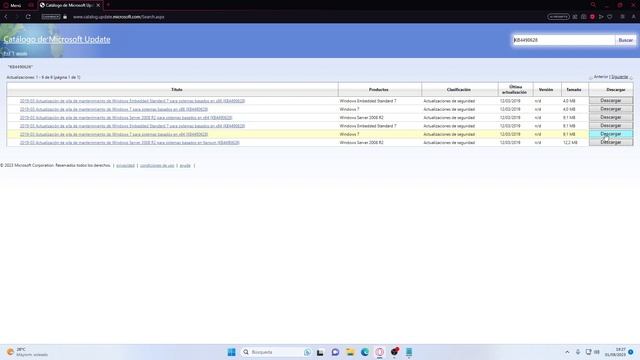640x360 pixels.
Task: Select the 12.2 MB size cell
Action: tap(570, 143)
